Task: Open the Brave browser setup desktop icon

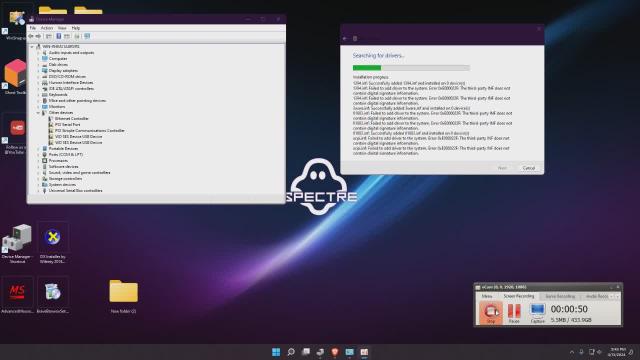Action: click(53, 296)
